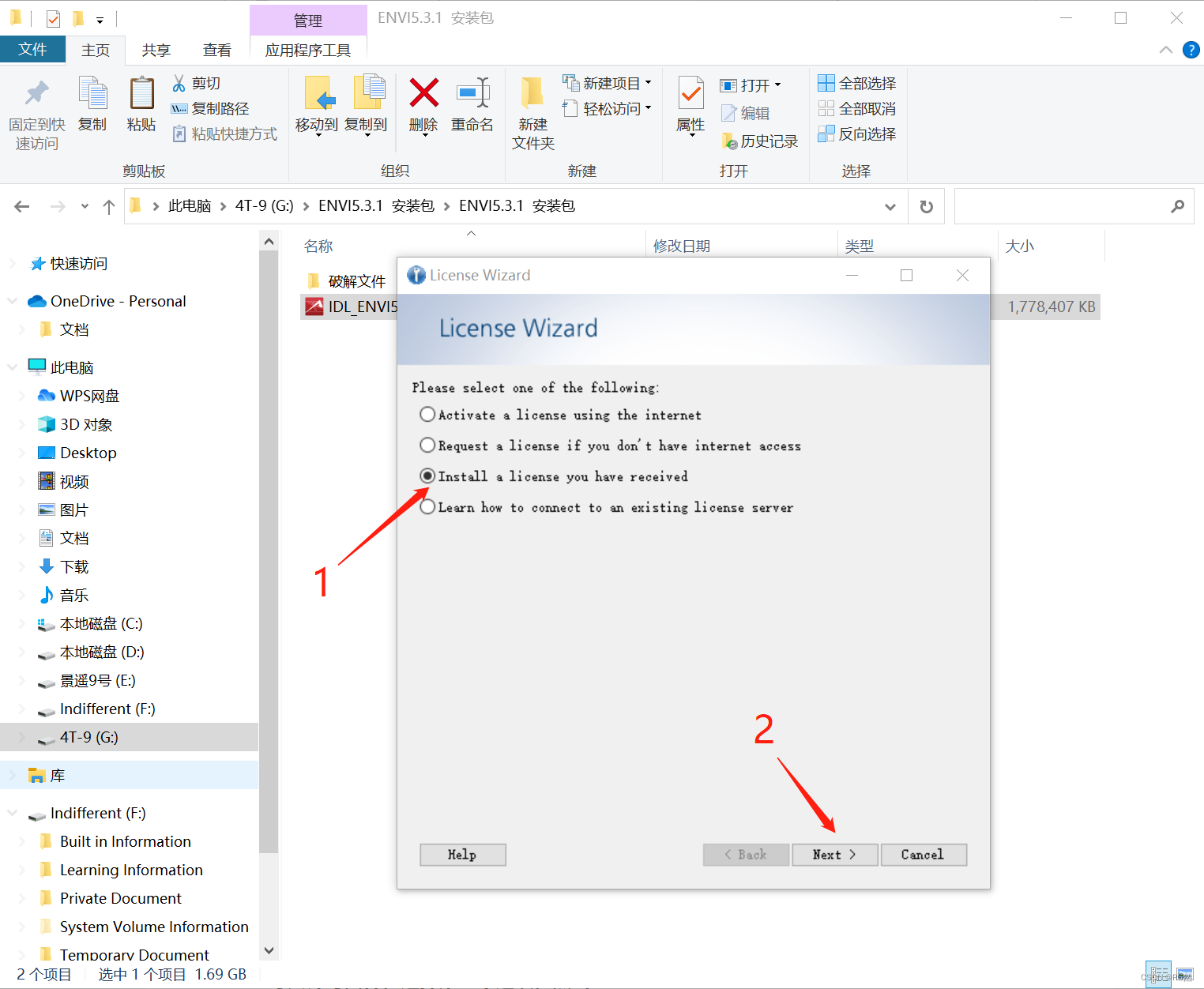The width and height of the screenshot is (1204, 989).
Task: Pin folder to Quick access (固定到快速访问)
Action: (x=36, y=114)
